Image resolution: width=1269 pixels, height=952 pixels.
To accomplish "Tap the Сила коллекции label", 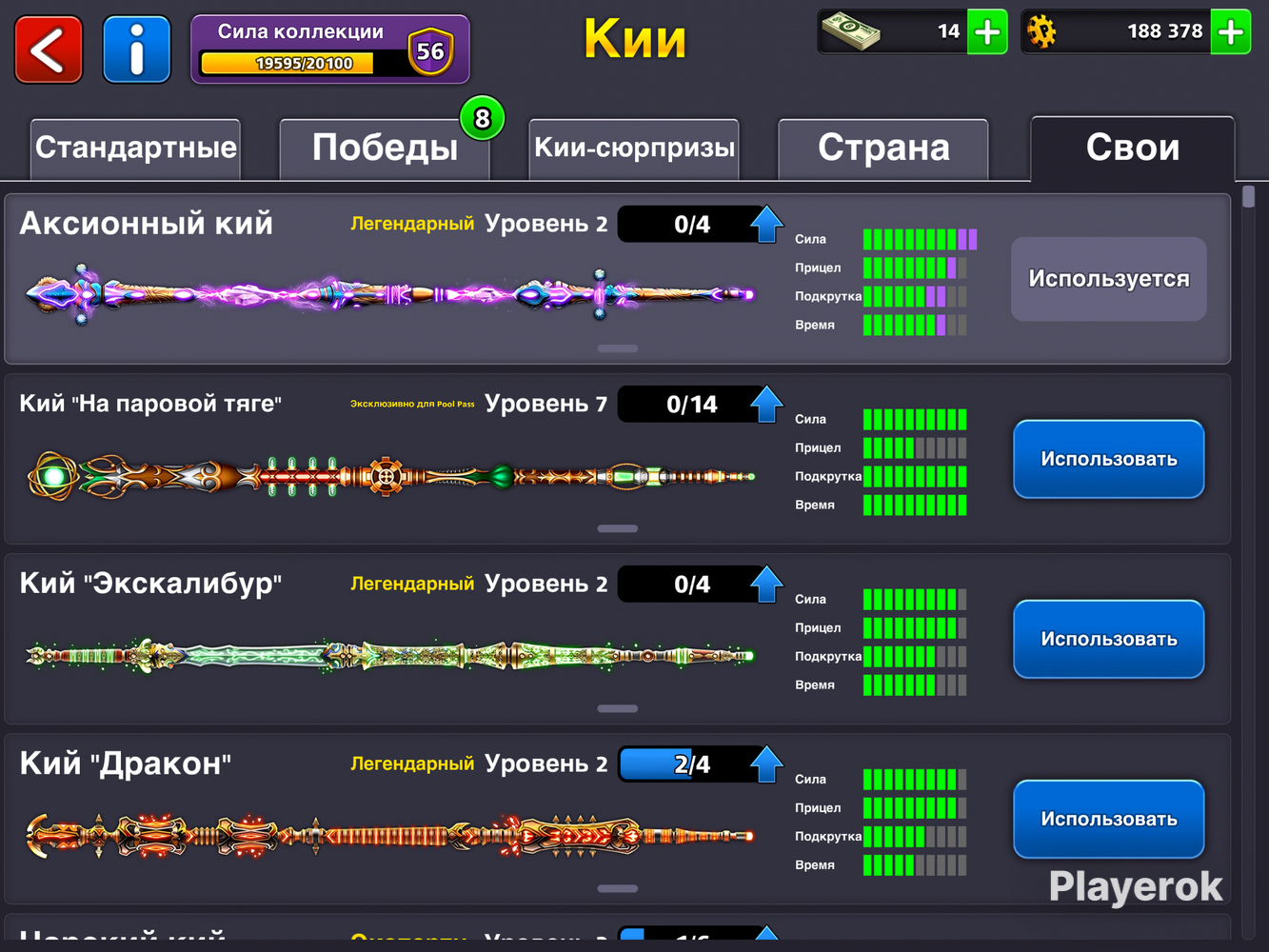I will 301,31.
